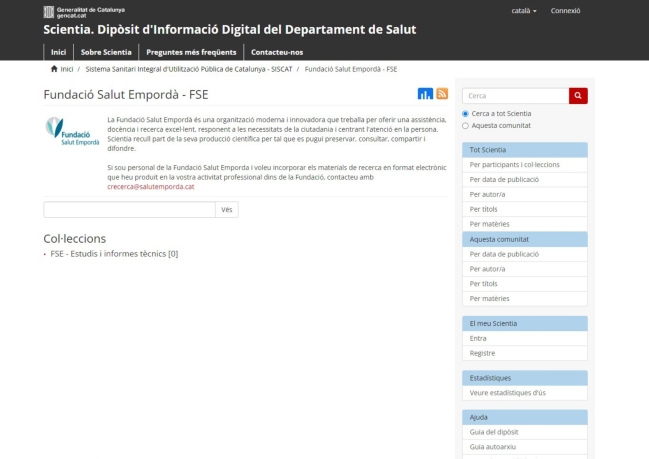Browse Aquesta comunitat 'Per data de publicació'
The width and height of the screenshot is (649, 459).
point(525,254)
